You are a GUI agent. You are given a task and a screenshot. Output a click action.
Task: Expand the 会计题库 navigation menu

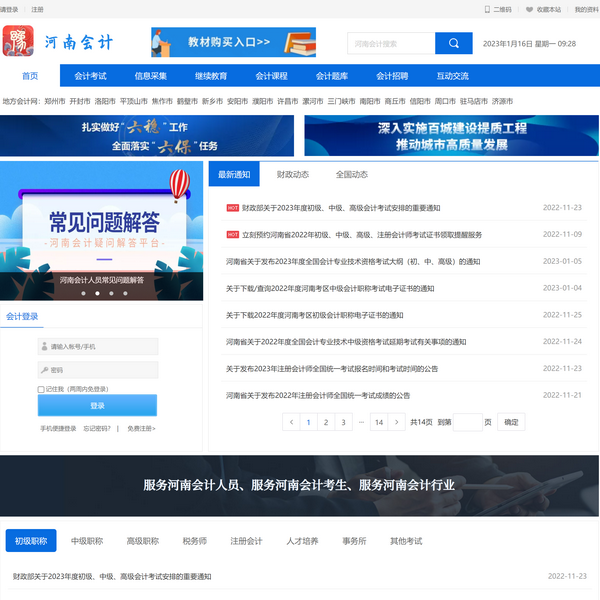tap(331, 76)
